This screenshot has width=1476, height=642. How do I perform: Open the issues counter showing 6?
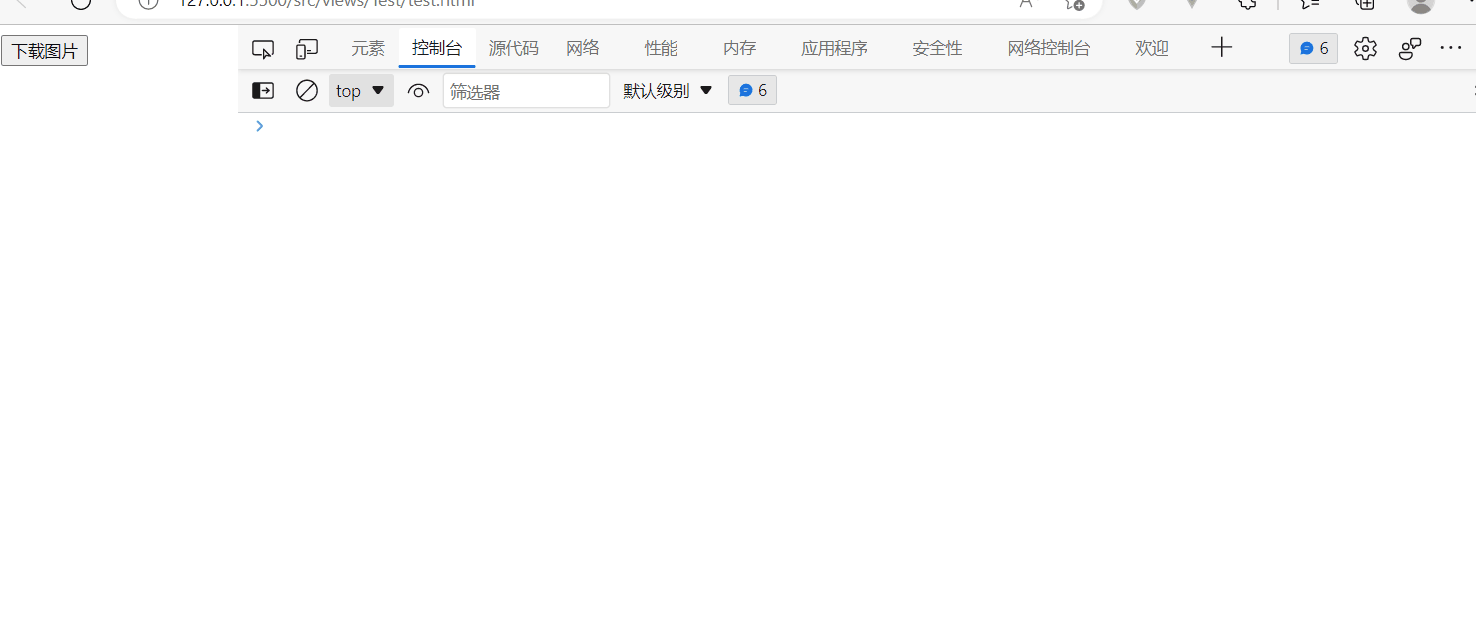(1312, 48)
